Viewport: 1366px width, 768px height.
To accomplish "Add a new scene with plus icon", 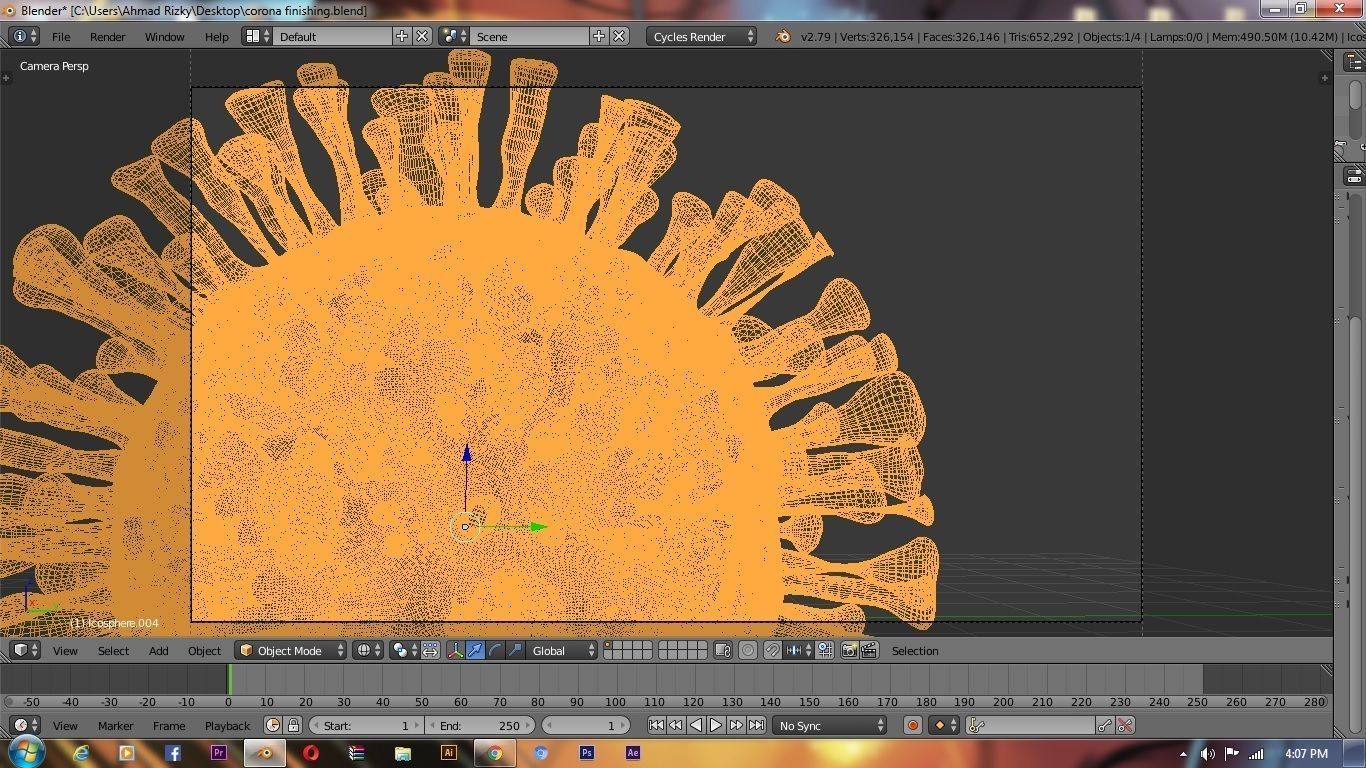I will (x=599, y=36).
